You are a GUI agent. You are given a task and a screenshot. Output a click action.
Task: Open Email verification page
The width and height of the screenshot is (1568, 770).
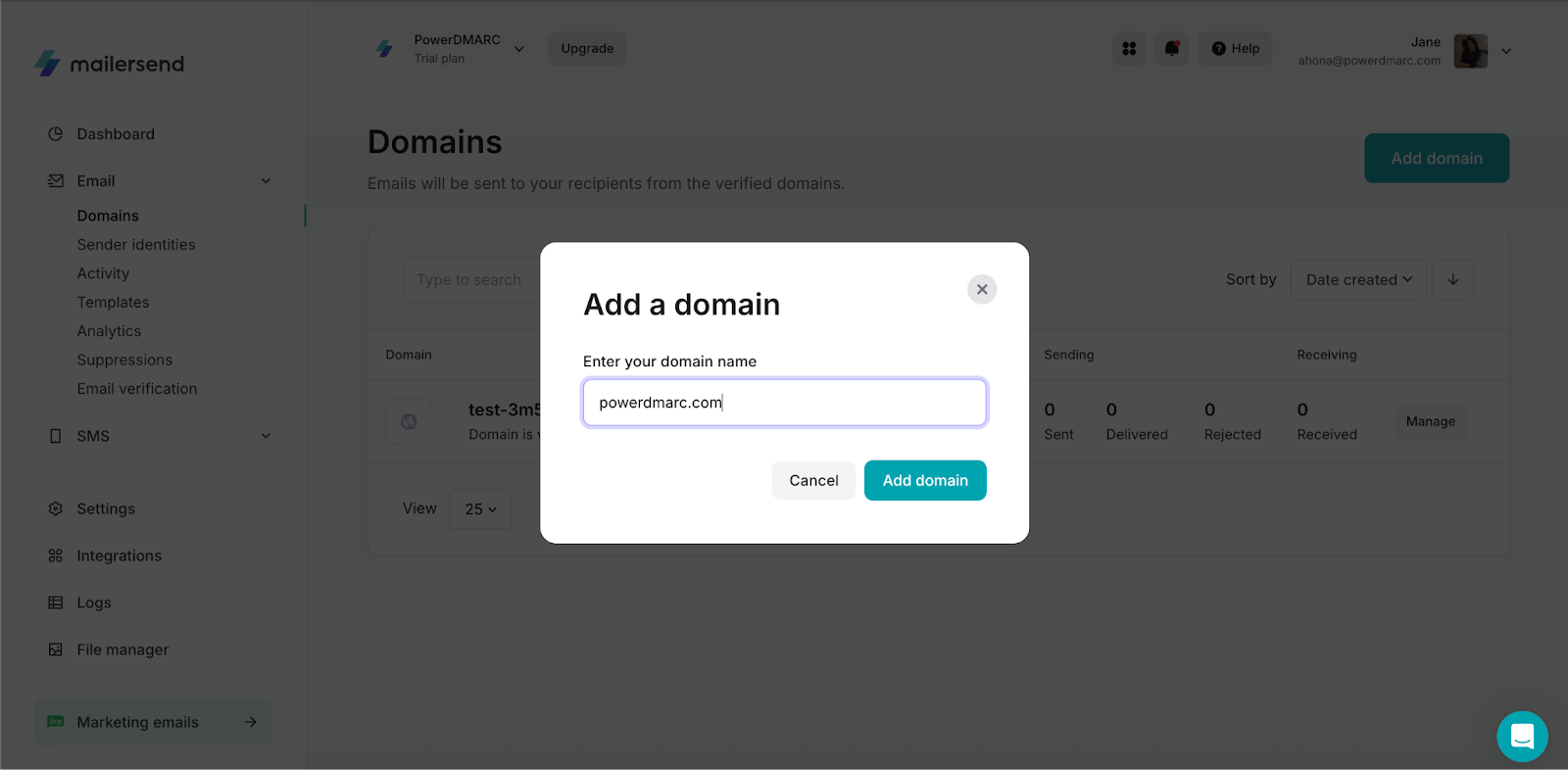point(137,389)
